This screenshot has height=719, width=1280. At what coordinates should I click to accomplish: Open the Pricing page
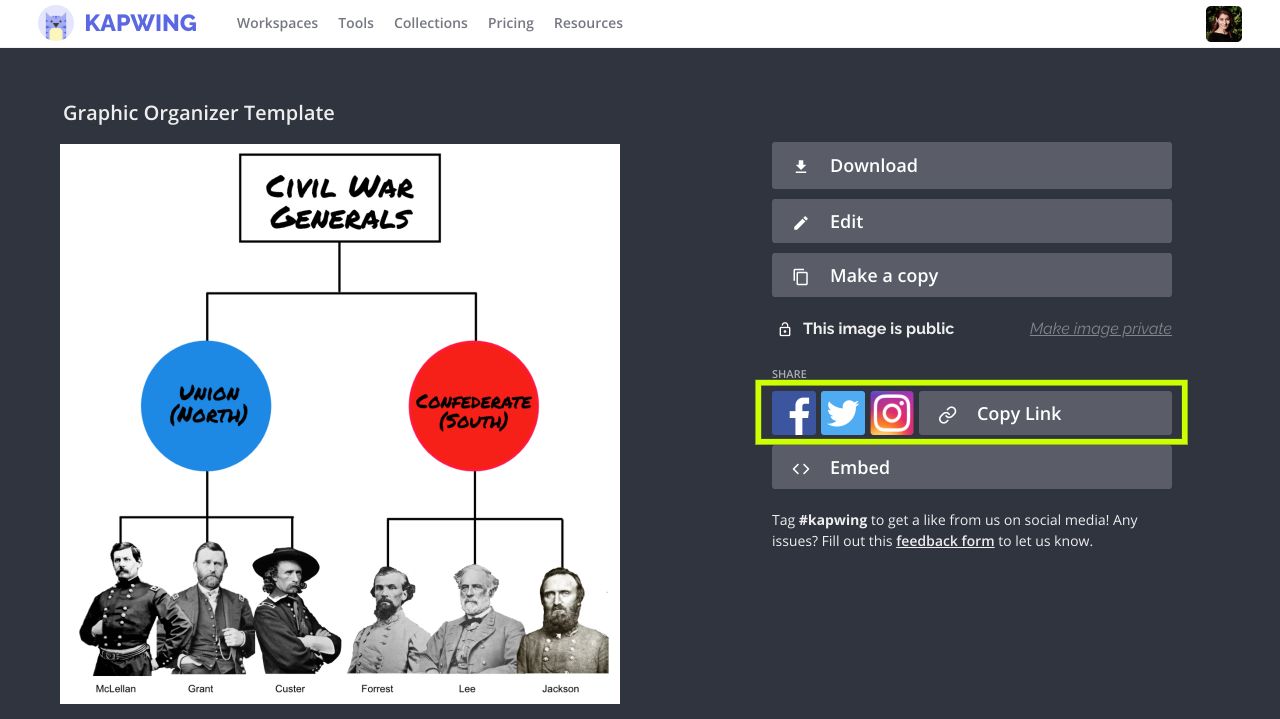click(510, 23)
